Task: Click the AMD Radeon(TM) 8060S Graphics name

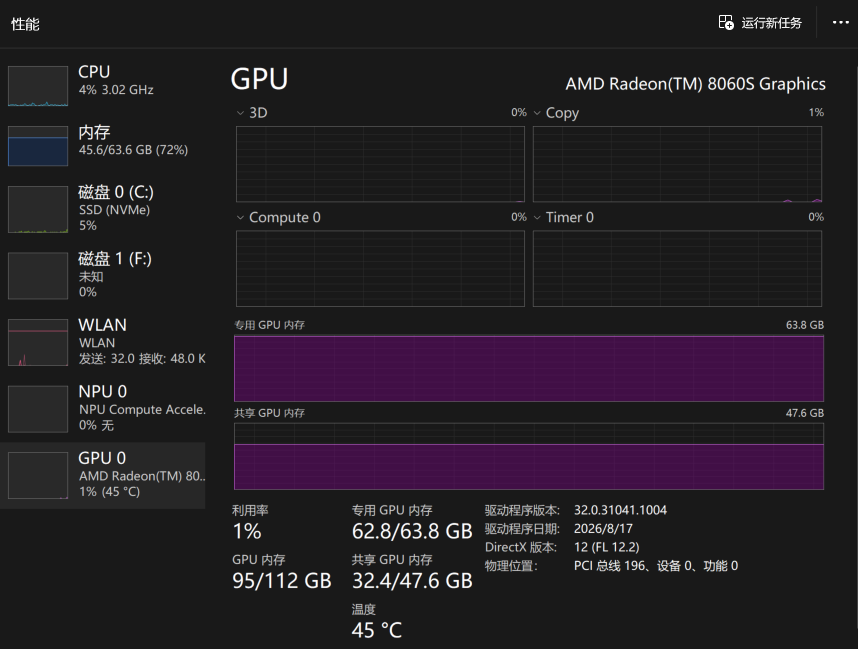Action: coord(695,84)
